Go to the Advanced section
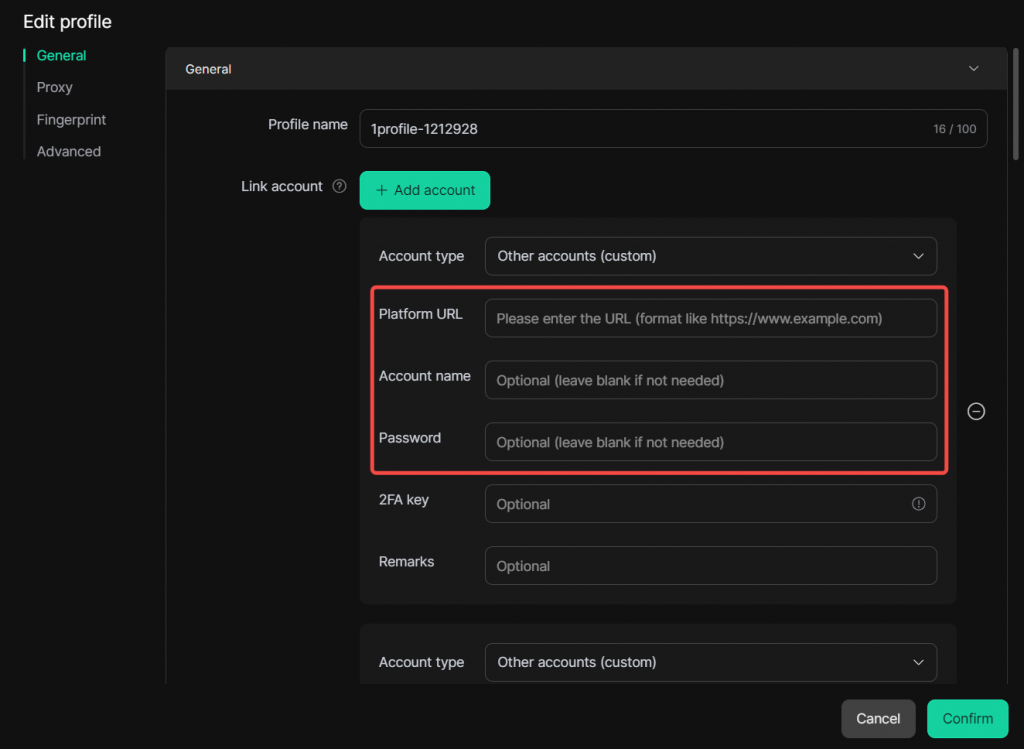1024x749 pixels. [69, 152]
